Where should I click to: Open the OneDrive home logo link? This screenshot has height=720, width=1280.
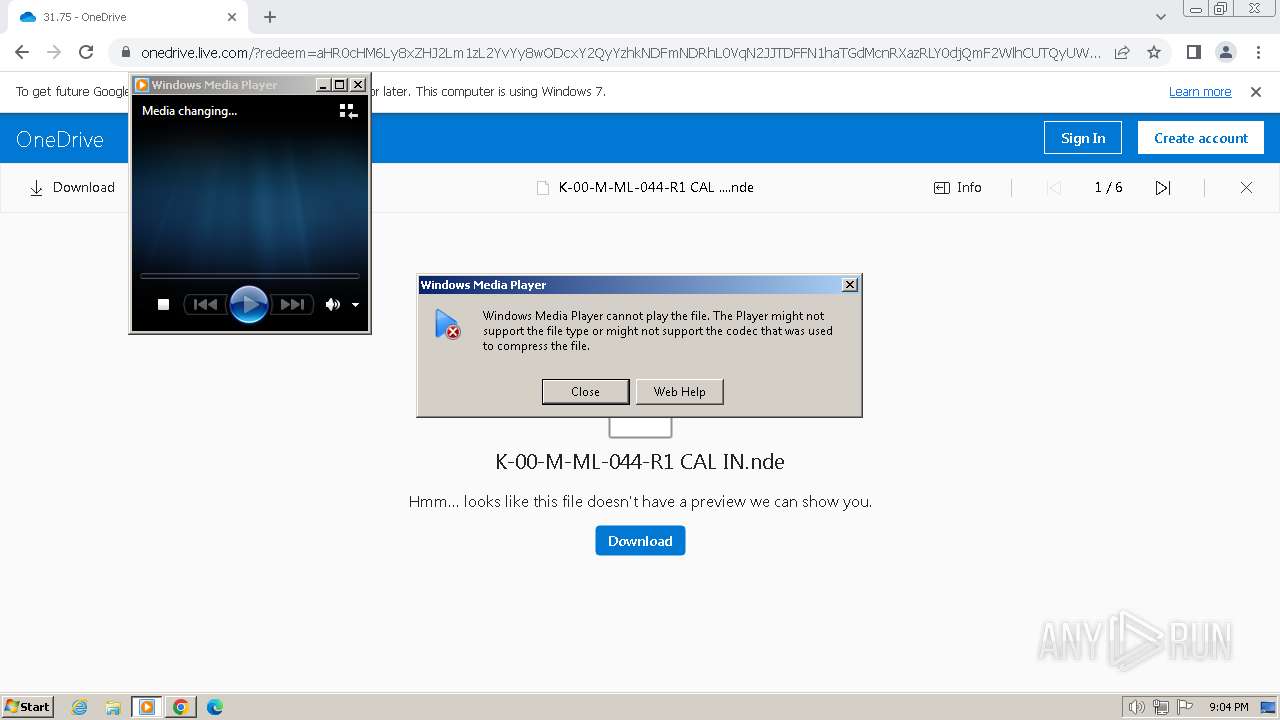coord(60,139)
